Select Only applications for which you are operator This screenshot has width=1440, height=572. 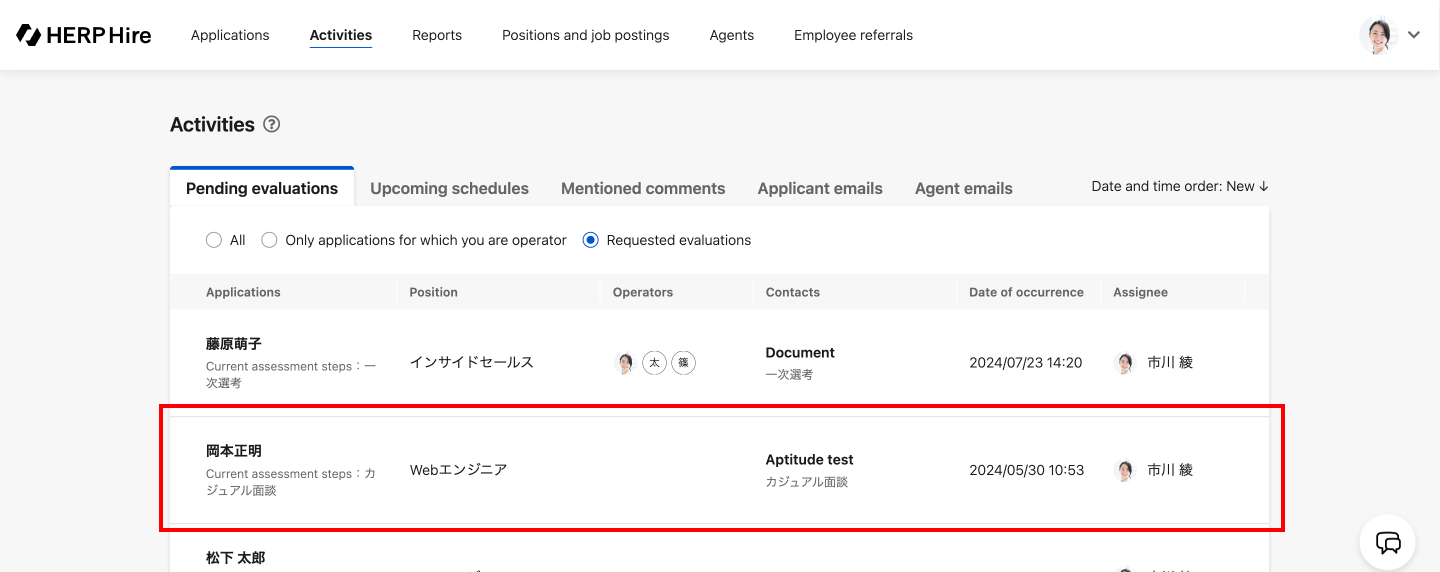269,240
